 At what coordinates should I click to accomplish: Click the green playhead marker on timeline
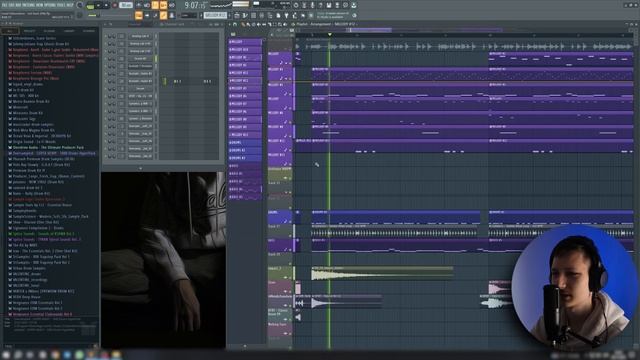click(x=329, y=35)
